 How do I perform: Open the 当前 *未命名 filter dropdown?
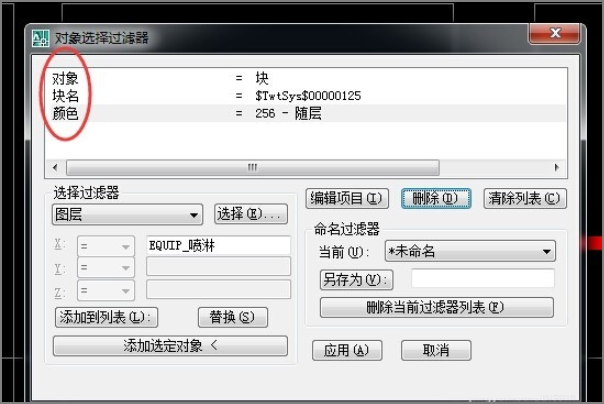click(470, 251)
